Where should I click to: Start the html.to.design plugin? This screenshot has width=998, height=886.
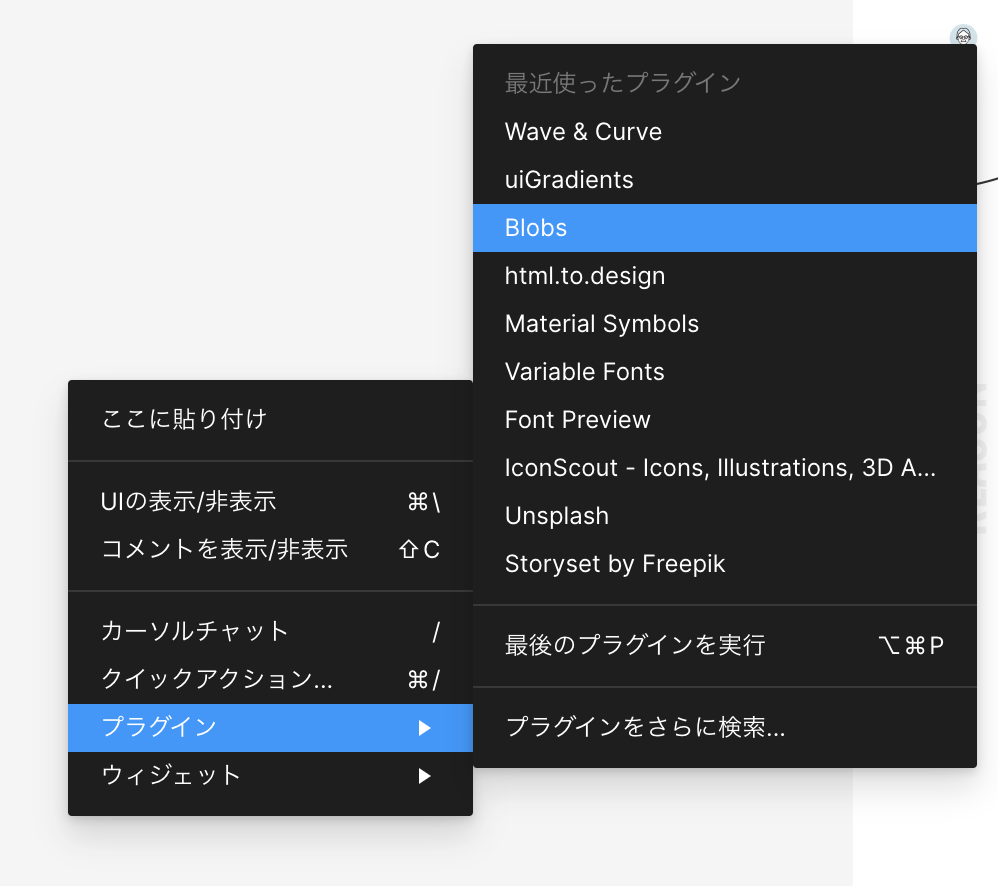click(585, 276)
